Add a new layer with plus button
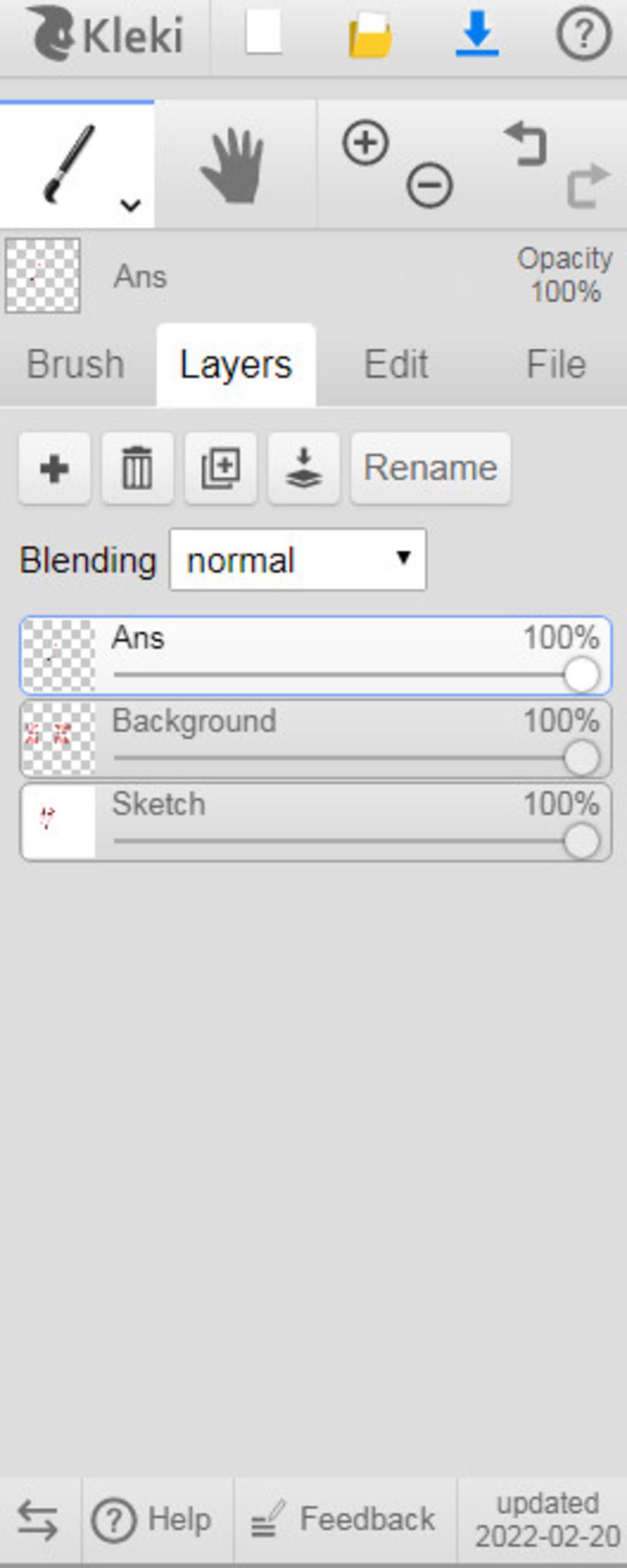Viewport: 627px width, 1568px height. tap(54, 469)
